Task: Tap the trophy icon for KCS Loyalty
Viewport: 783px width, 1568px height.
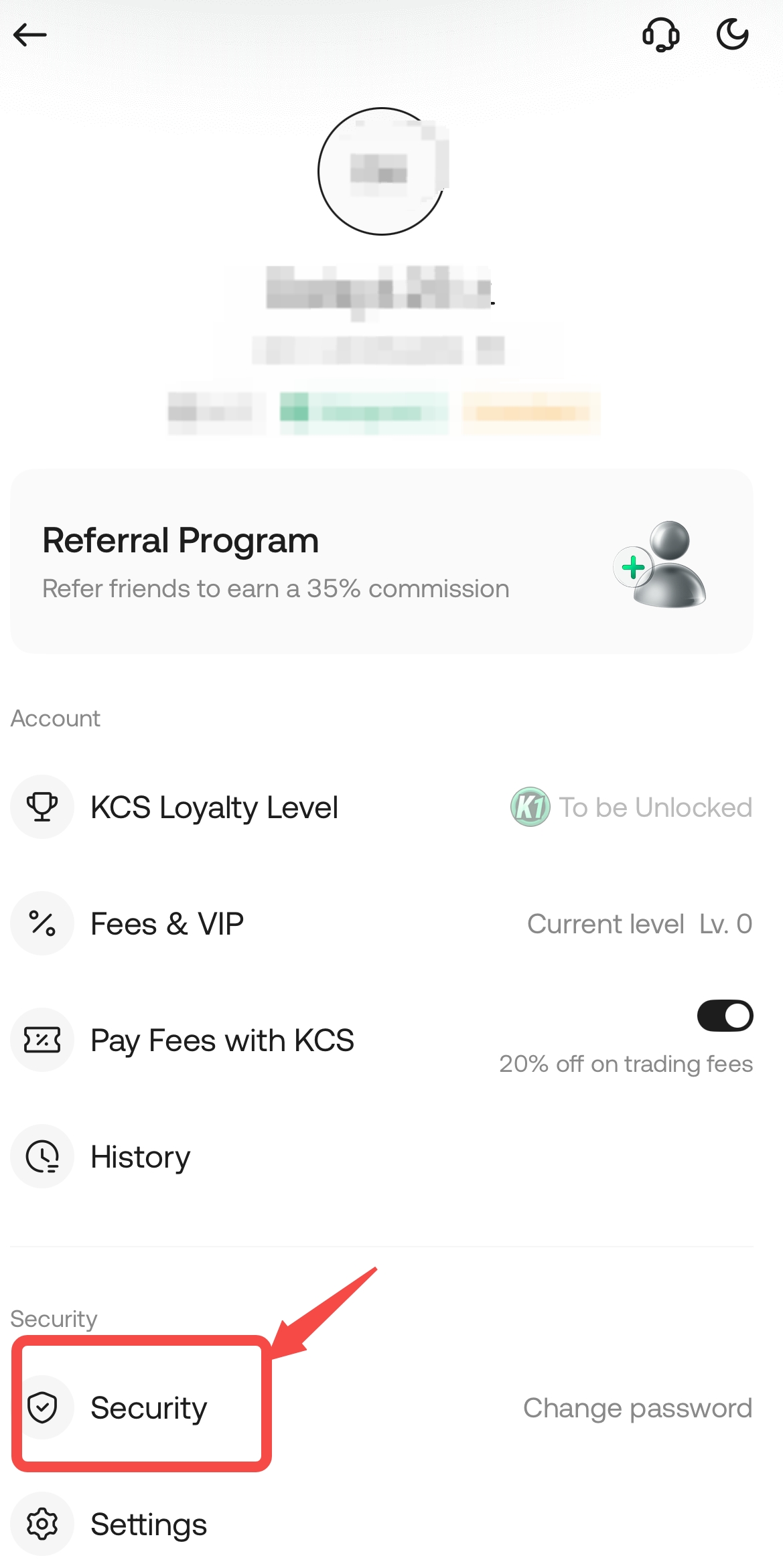Action: point(42,807)
